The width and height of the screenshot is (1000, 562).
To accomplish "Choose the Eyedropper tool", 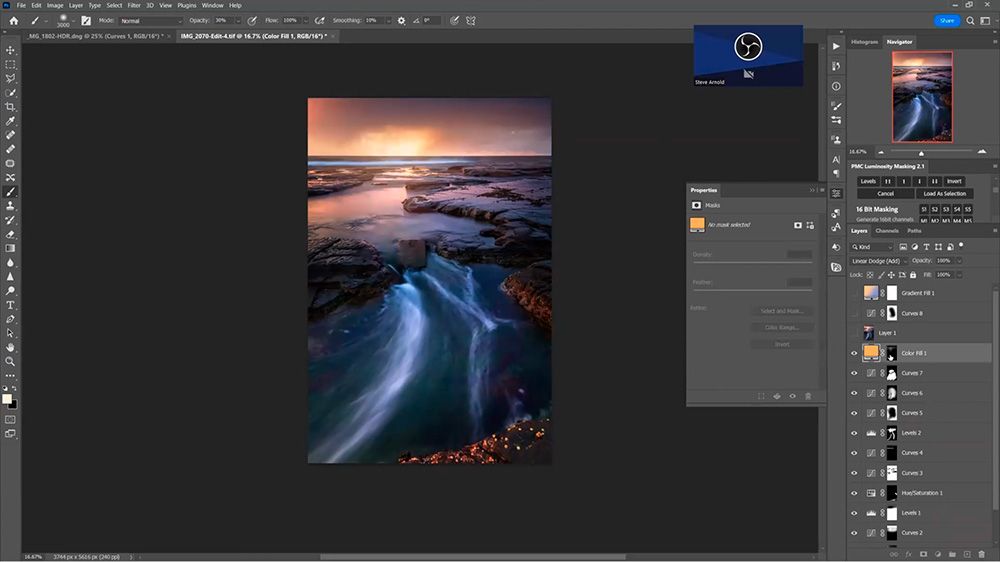I will 11,120.
